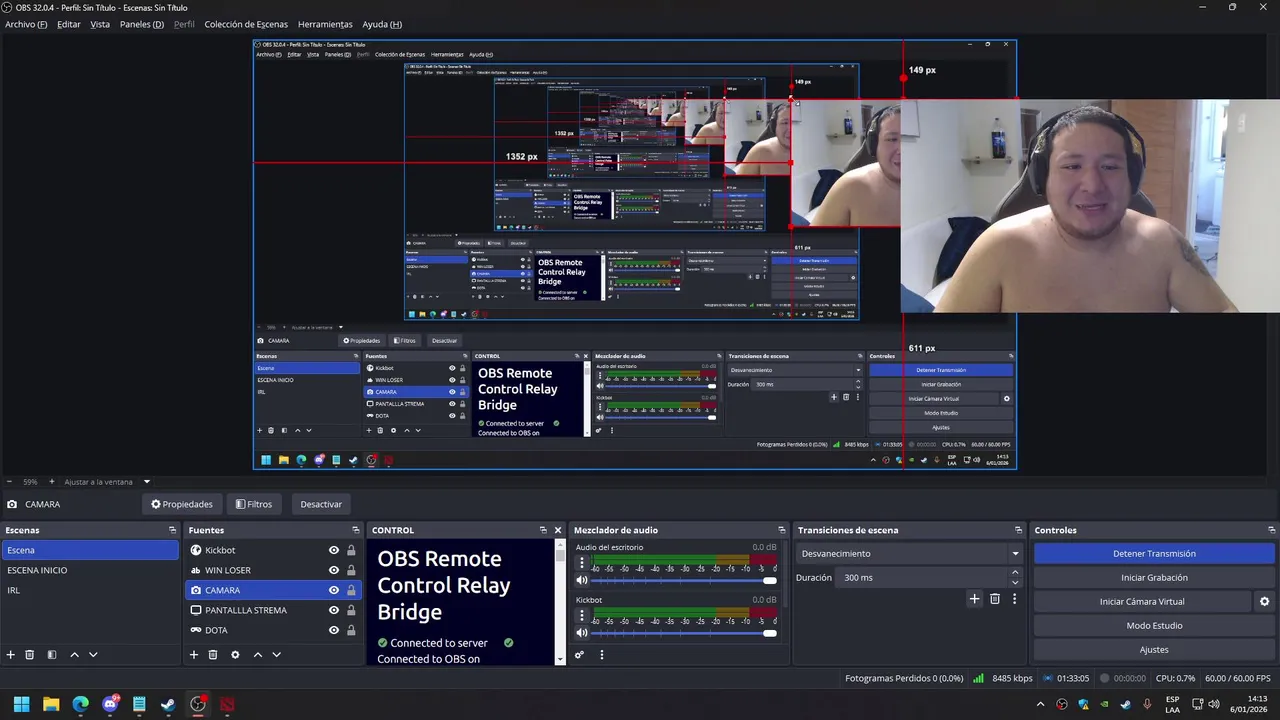Screen dimensions: 1280x720
Task: Open Ajustes settings button
Action: point(1154,650)
